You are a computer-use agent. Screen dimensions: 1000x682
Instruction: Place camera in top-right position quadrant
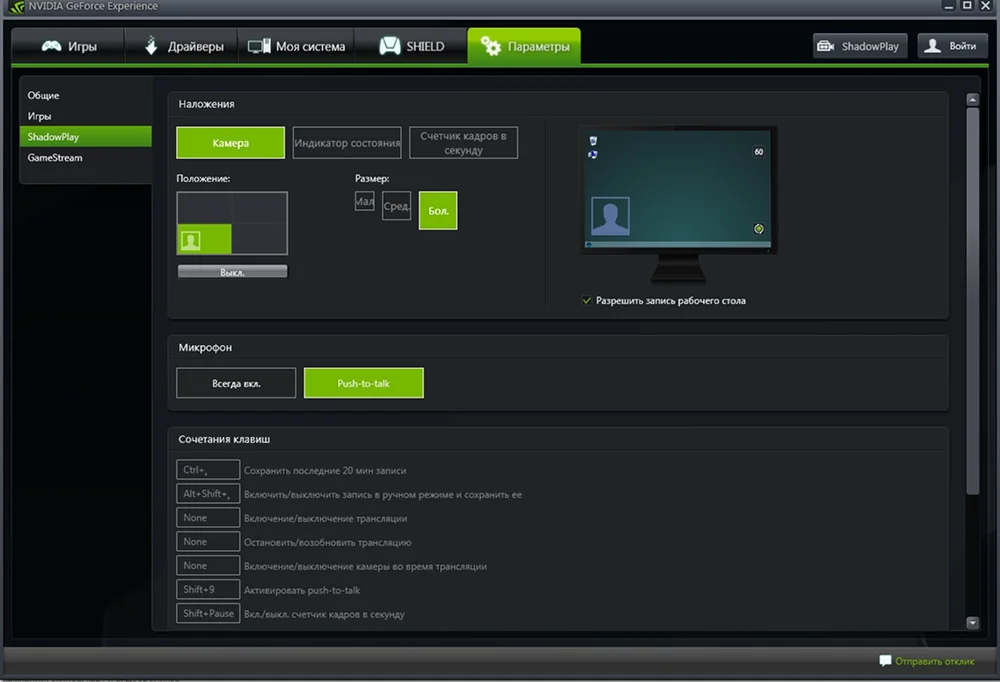click(x=259, y=208)
